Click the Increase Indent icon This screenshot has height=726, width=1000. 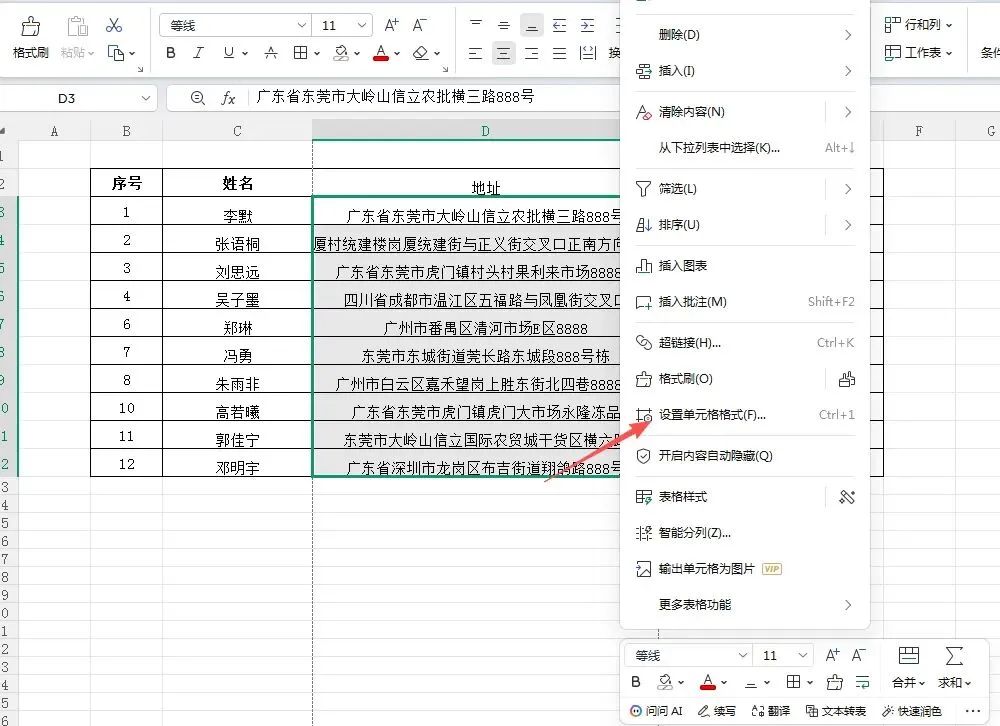(587, 26)
